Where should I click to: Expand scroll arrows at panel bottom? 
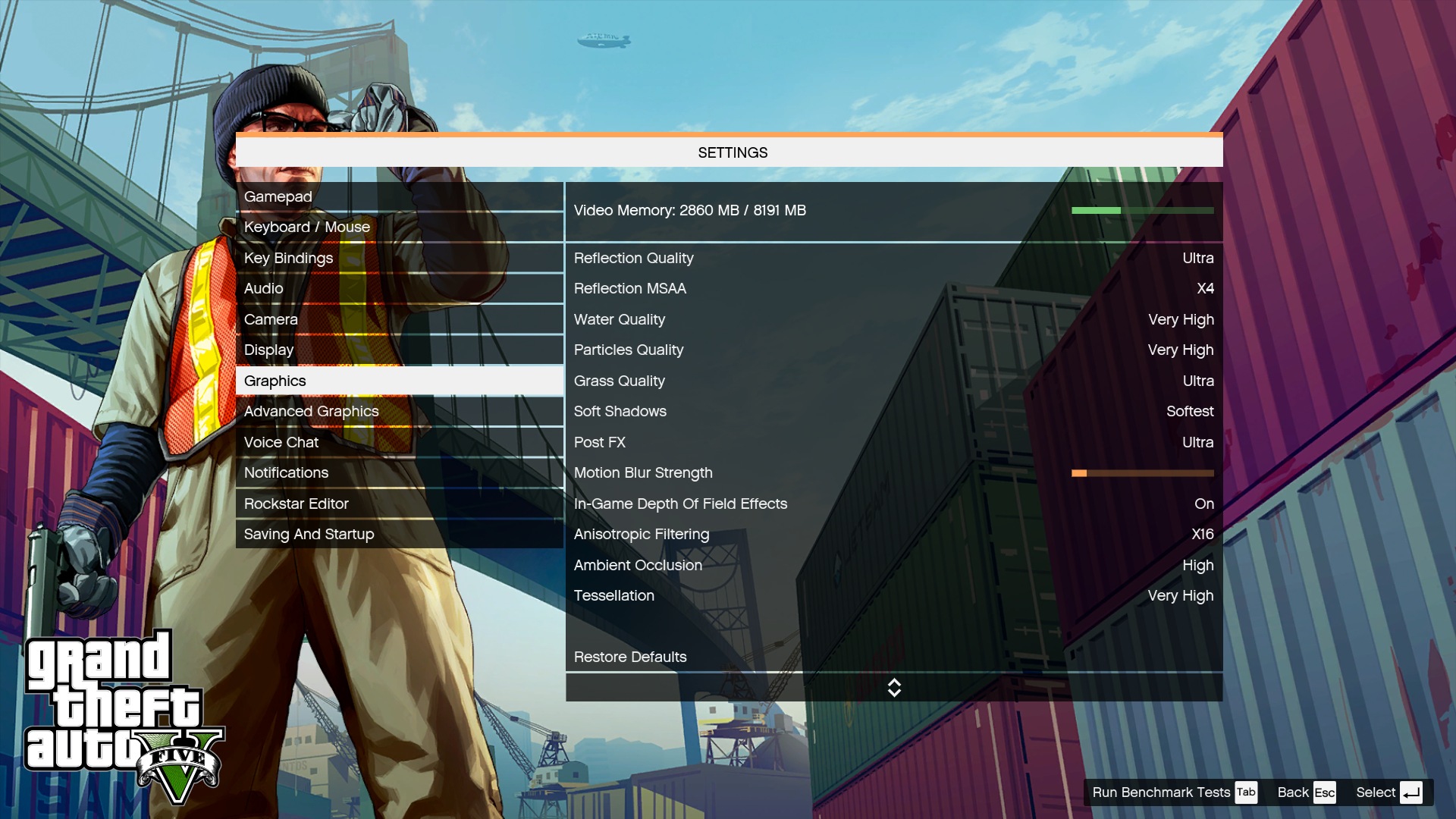pyautogui.click(x=893, y=688)
